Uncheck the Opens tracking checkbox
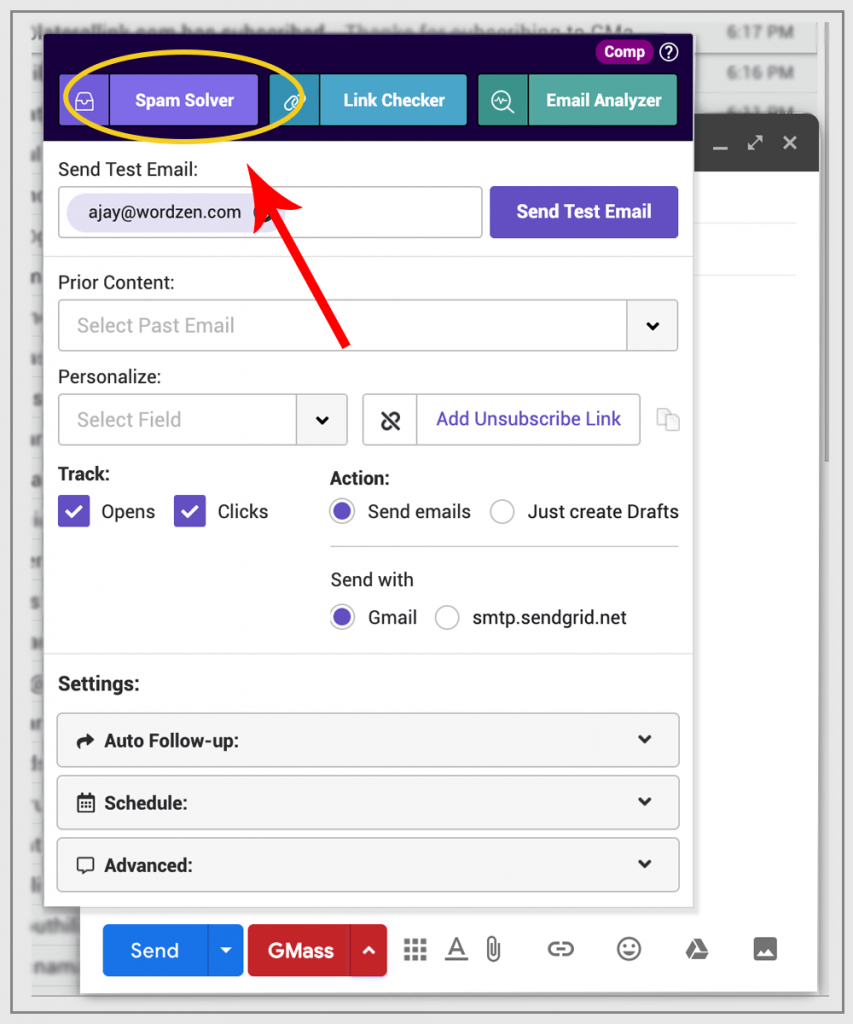The height and width of the screenshot is (1024, 853). [x=73, y=511]
